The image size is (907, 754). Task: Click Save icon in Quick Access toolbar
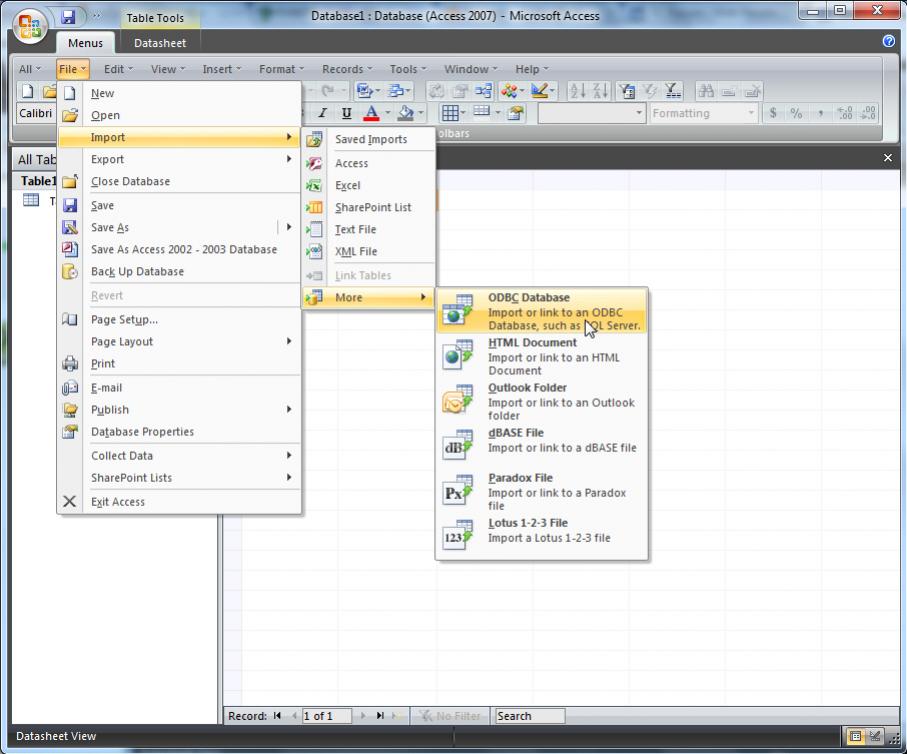click(x=68, y=17)
